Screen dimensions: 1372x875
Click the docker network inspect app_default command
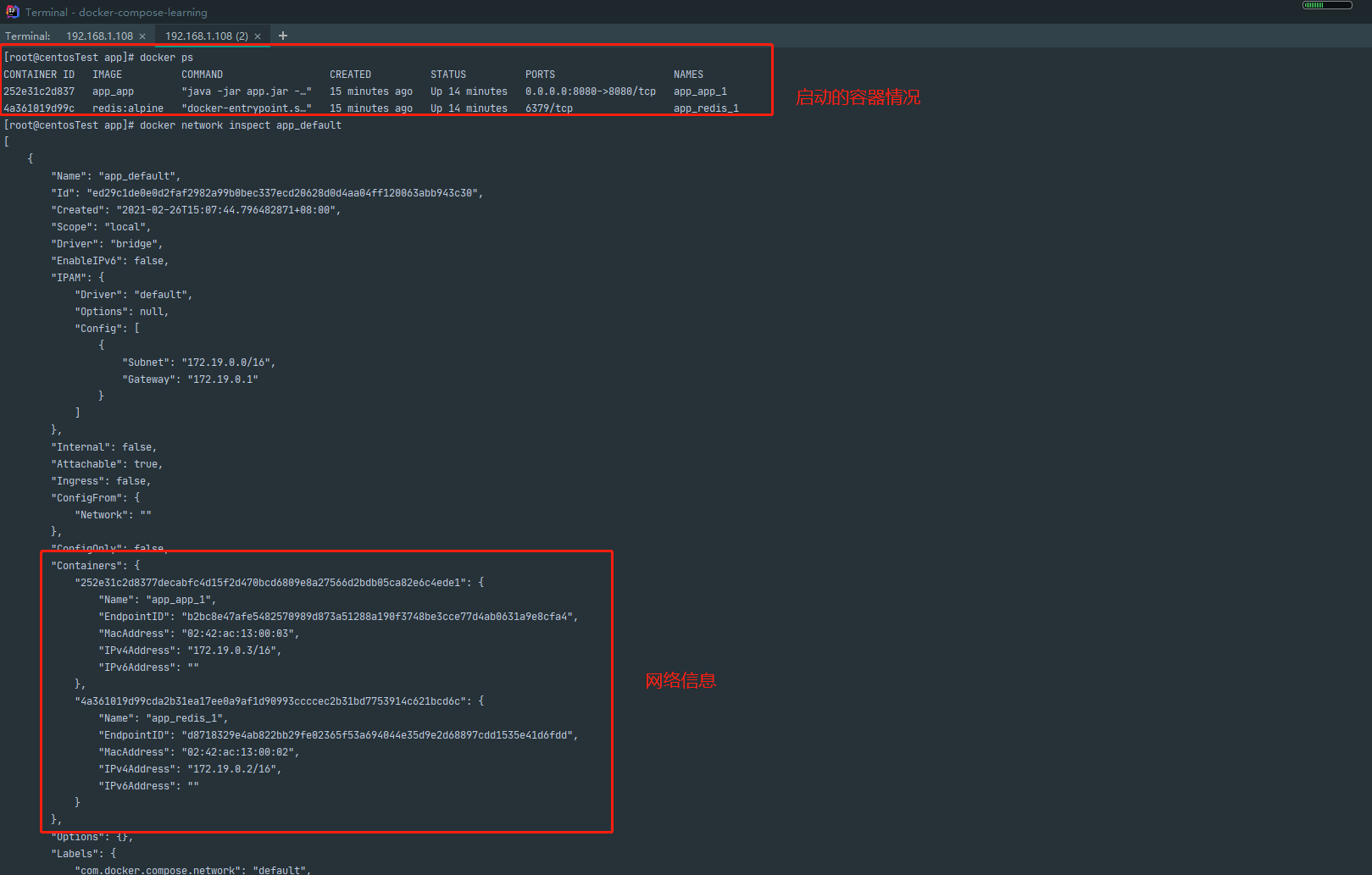(241, 125)
